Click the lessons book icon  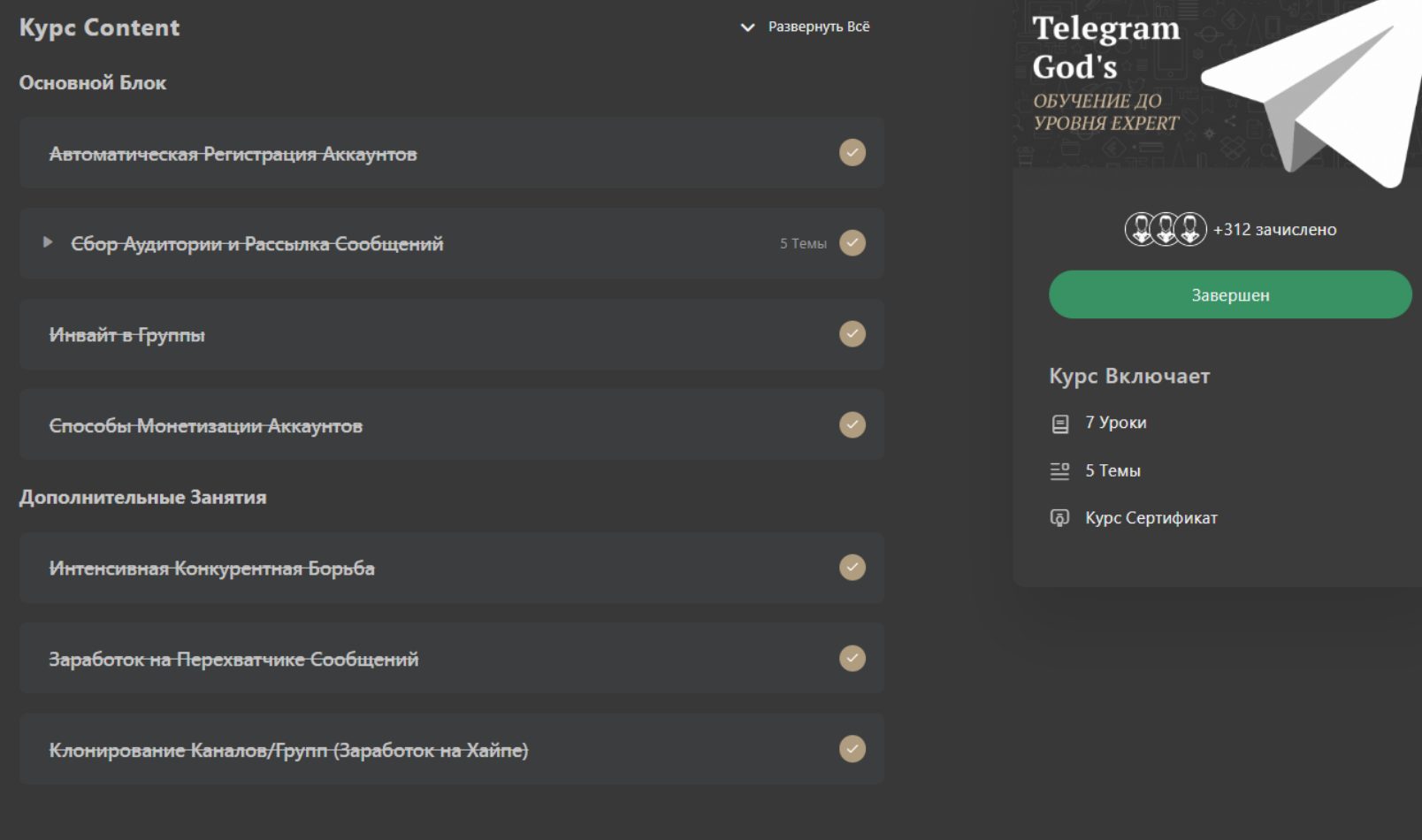coord(1059,424)
